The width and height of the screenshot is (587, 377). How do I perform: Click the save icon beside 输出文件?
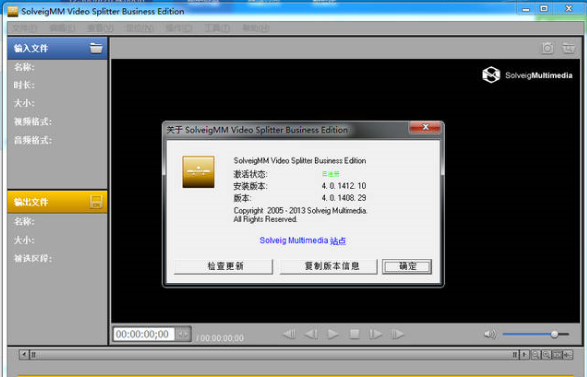(x=96, y=202)
